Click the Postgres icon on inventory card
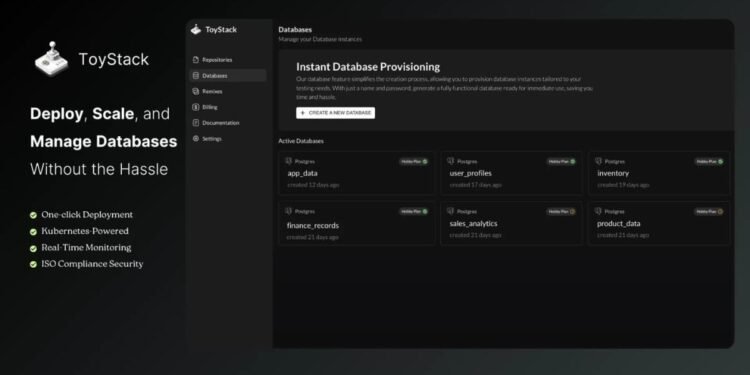750x375 pixels. [598, 161]
